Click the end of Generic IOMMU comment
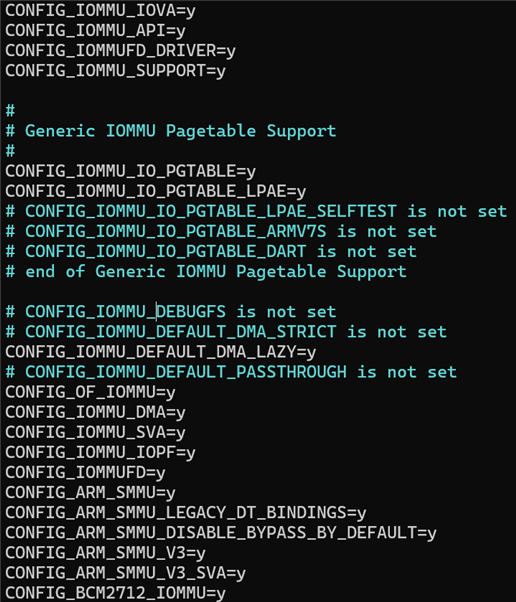 [x=206, y=271]
